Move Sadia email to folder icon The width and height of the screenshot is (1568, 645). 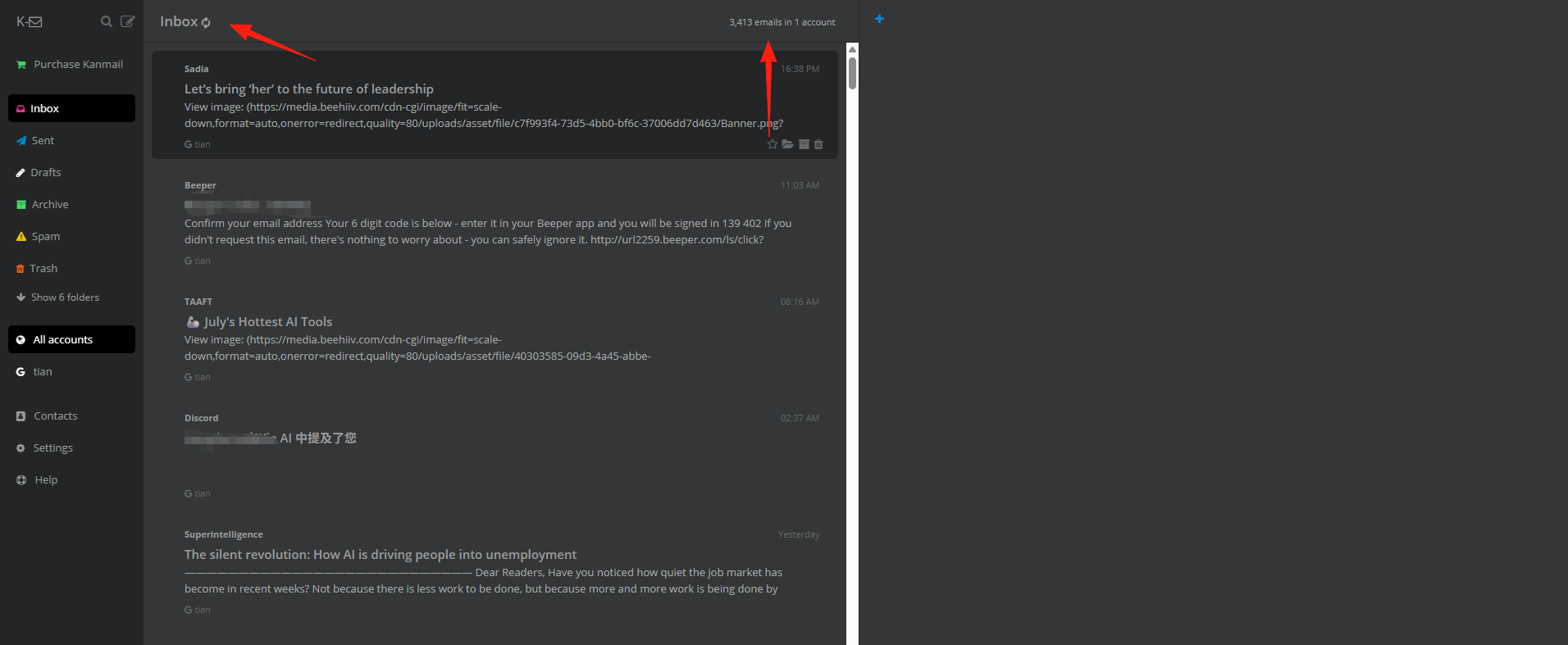787,144
